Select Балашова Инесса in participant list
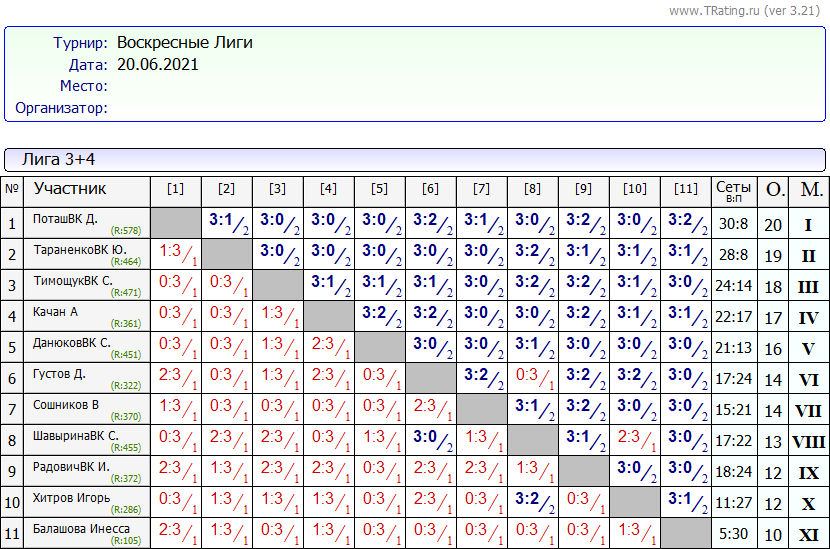 [81, 529]
